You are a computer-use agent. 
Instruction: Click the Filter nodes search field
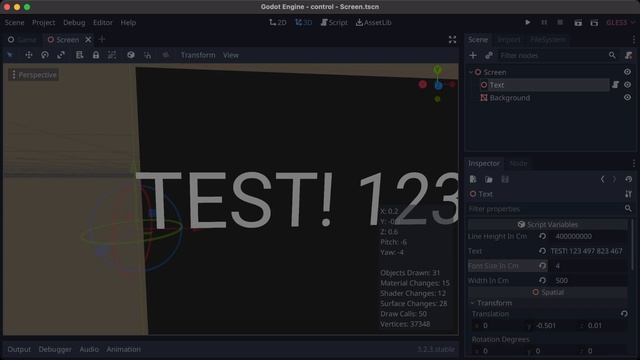click(557, 55)
